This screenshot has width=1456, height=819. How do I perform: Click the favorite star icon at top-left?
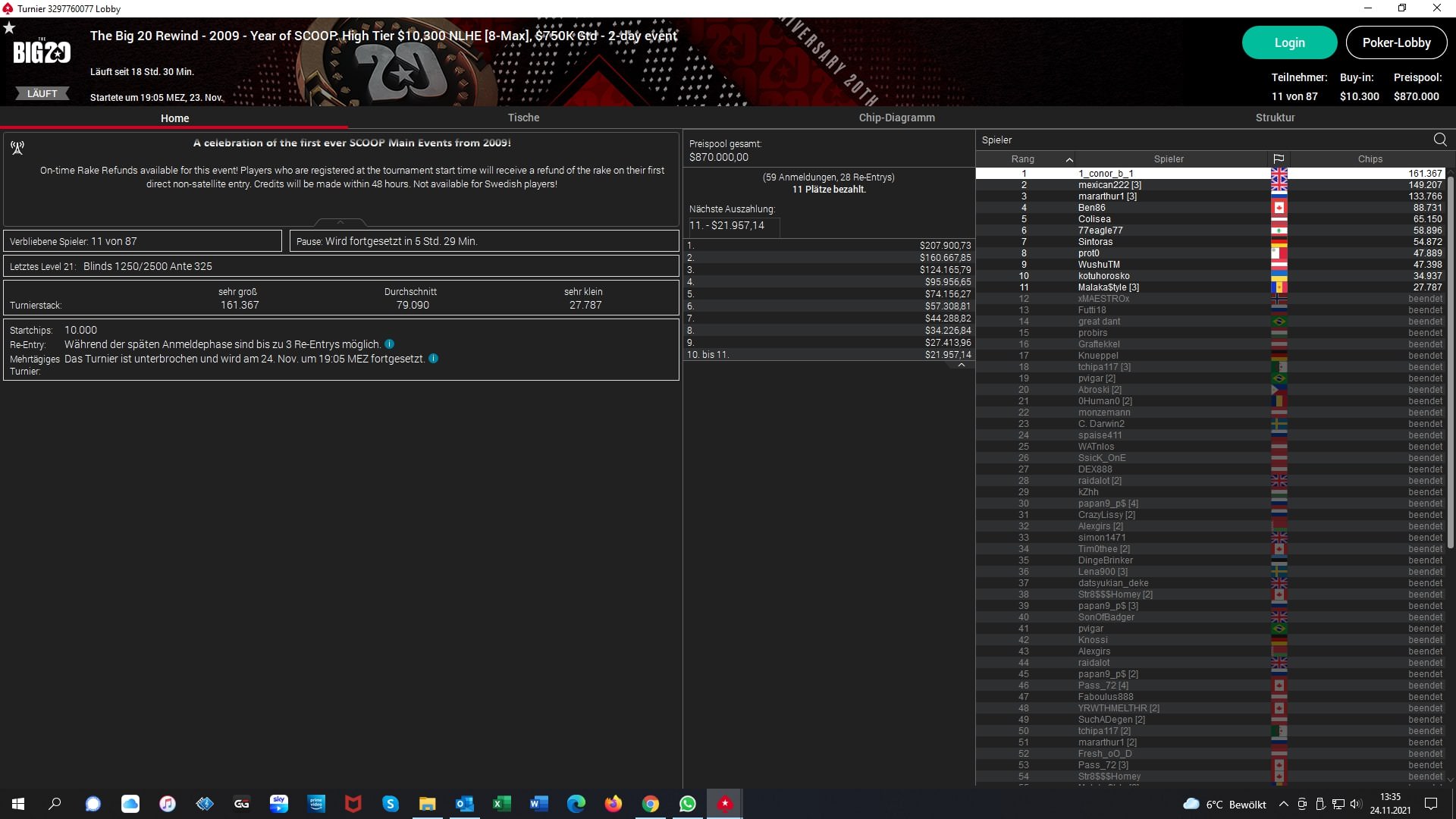click(x=9, y=28)
